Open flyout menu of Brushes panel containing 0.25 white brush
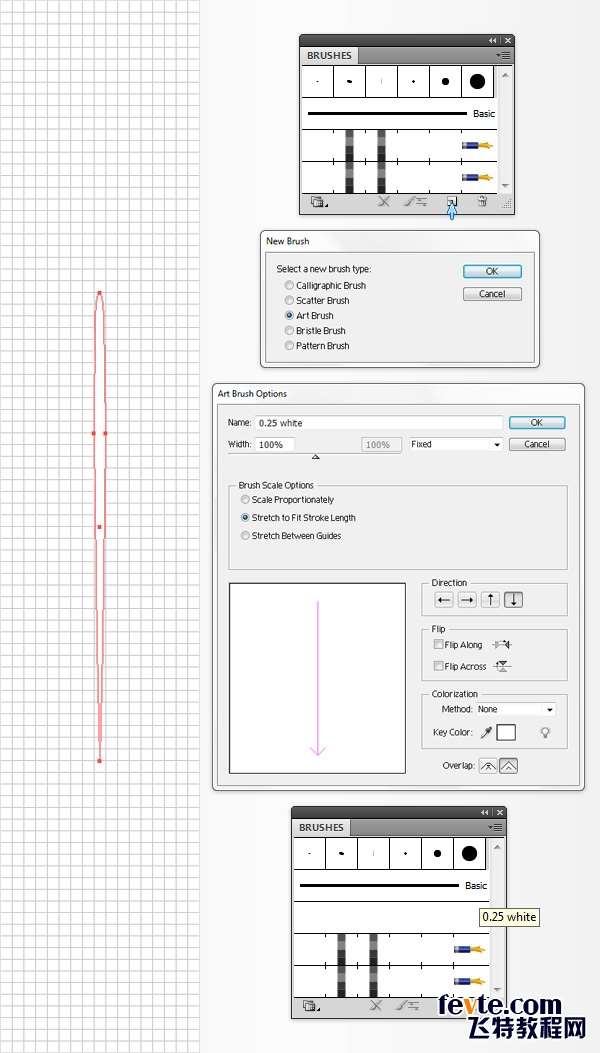600x1053 pixels. (495, 827)
